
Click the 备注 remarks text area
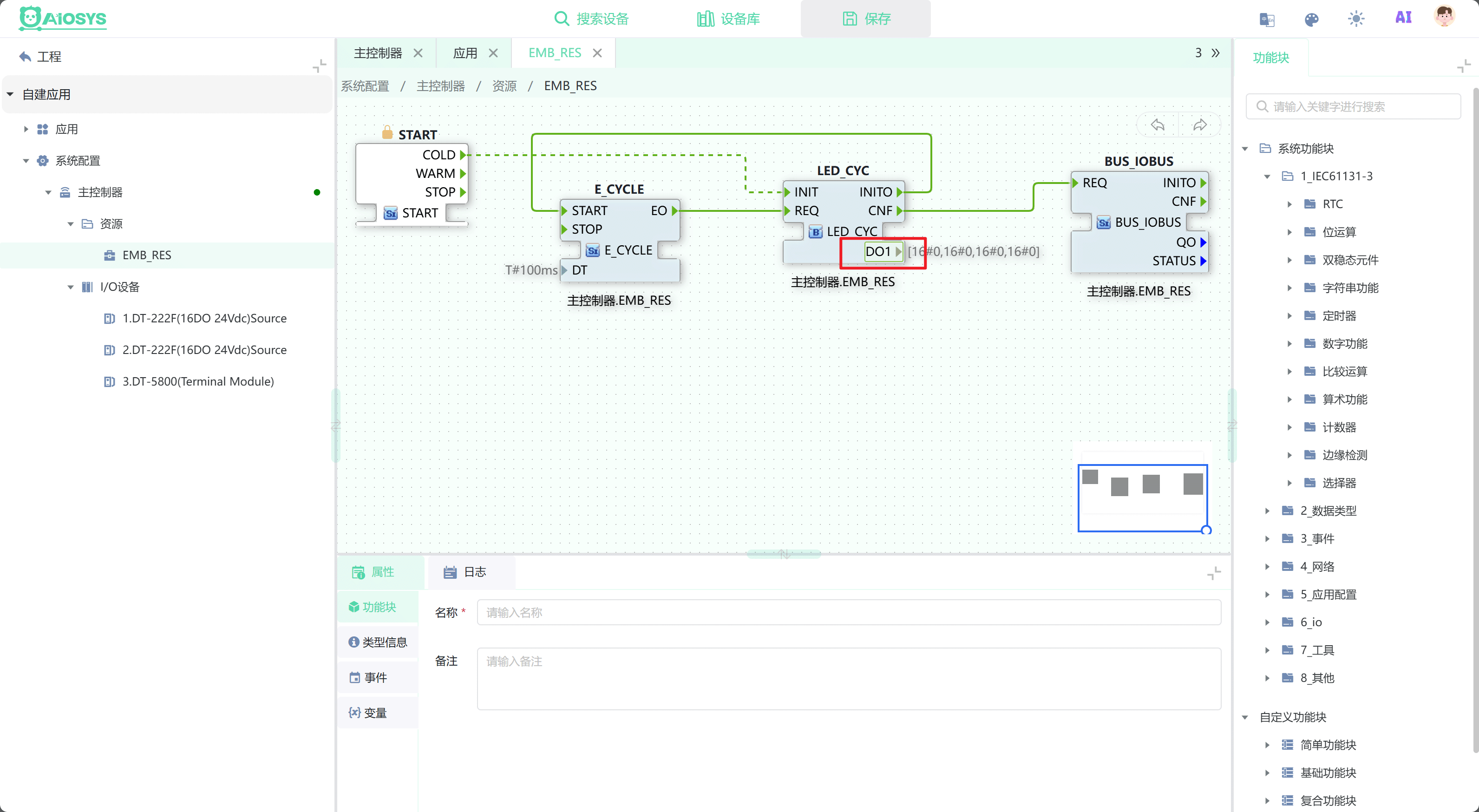click(x=849, y=679)
